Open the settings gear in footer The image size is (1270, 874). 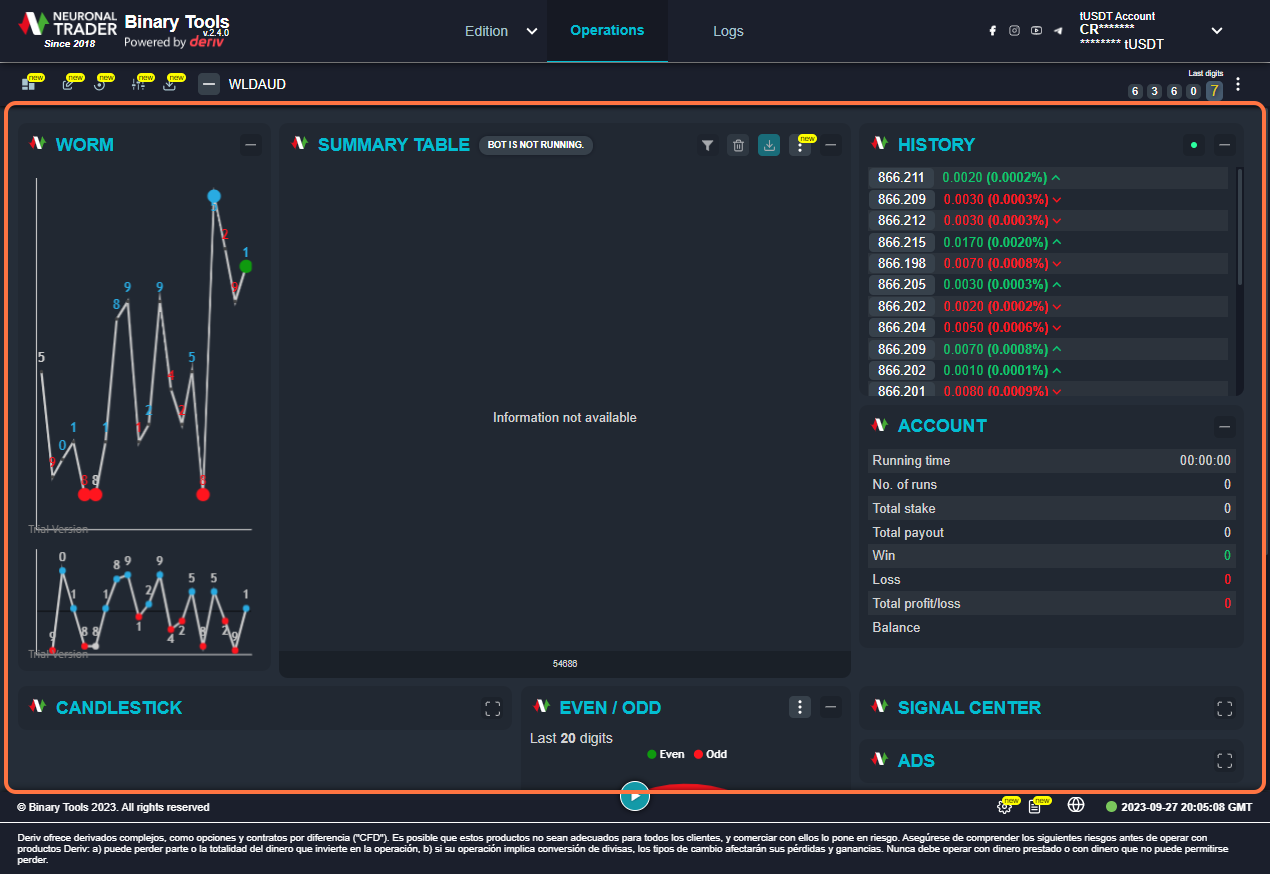[x=1004, y=806]
